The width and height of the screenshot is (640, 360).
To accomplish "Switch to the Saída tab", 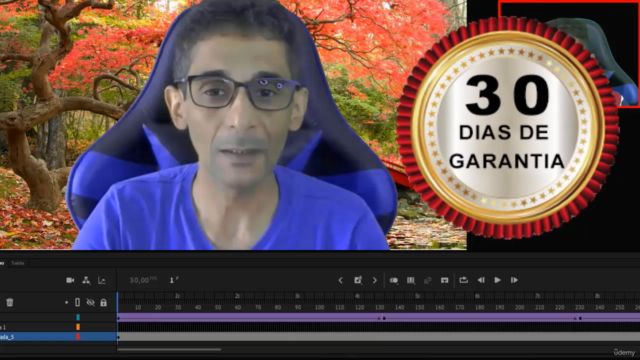I will (x=18, y=263).
